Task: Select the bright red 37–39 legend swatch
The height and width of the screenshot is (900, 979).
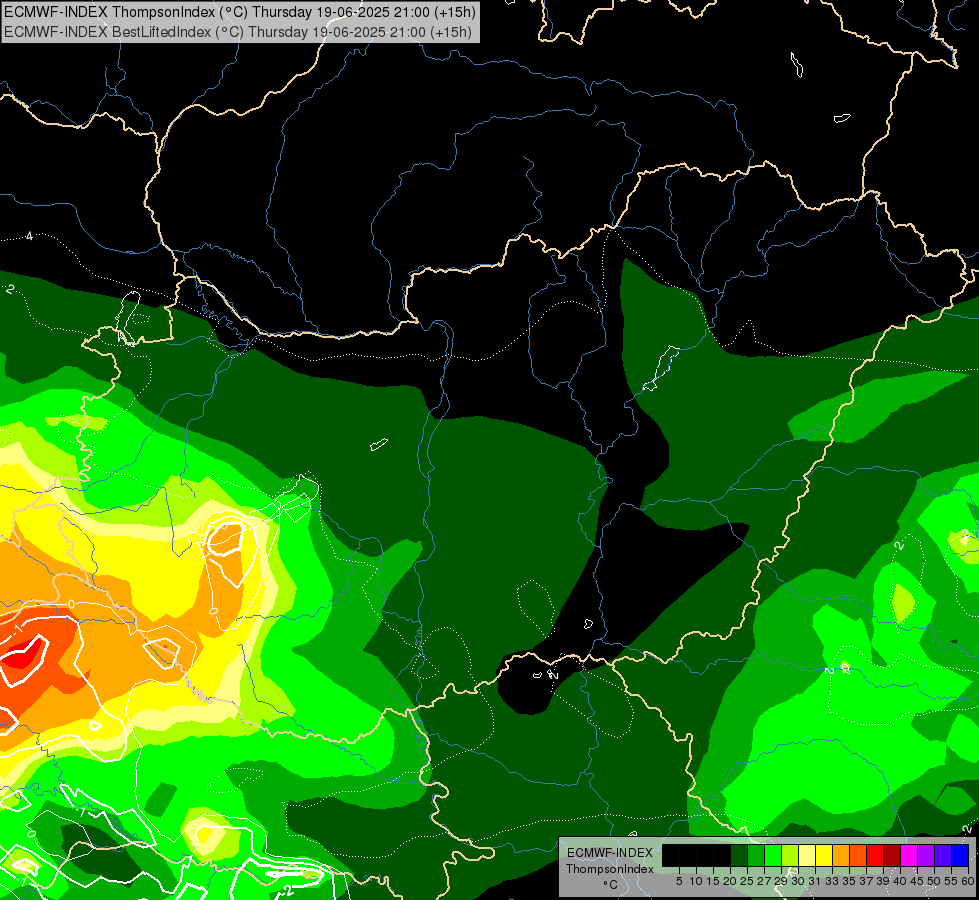Action: (x=875, y=855)
